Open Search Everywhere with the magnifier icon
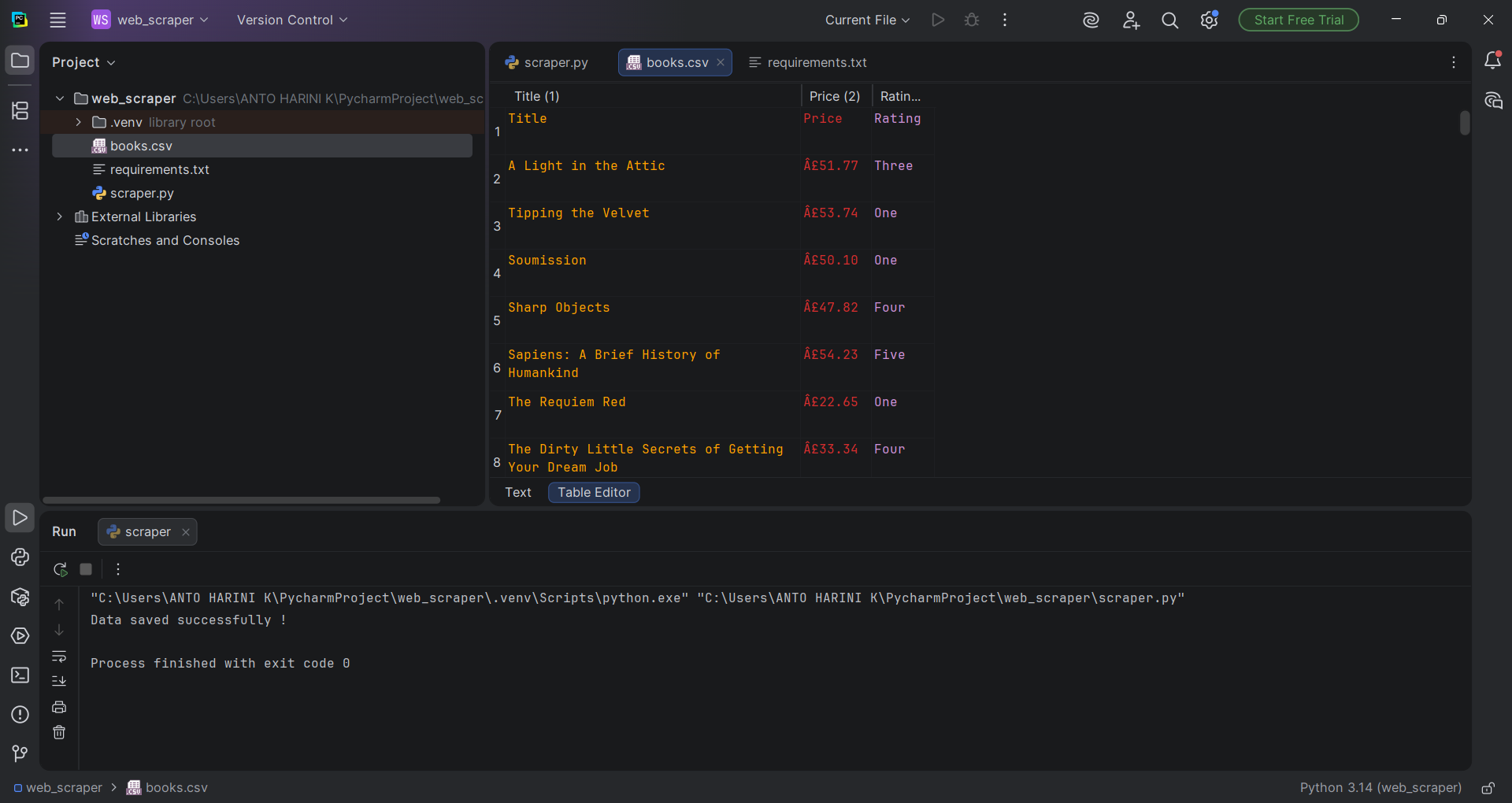The width and height of the screenshot is (1512, 803). coord(1170,20)
